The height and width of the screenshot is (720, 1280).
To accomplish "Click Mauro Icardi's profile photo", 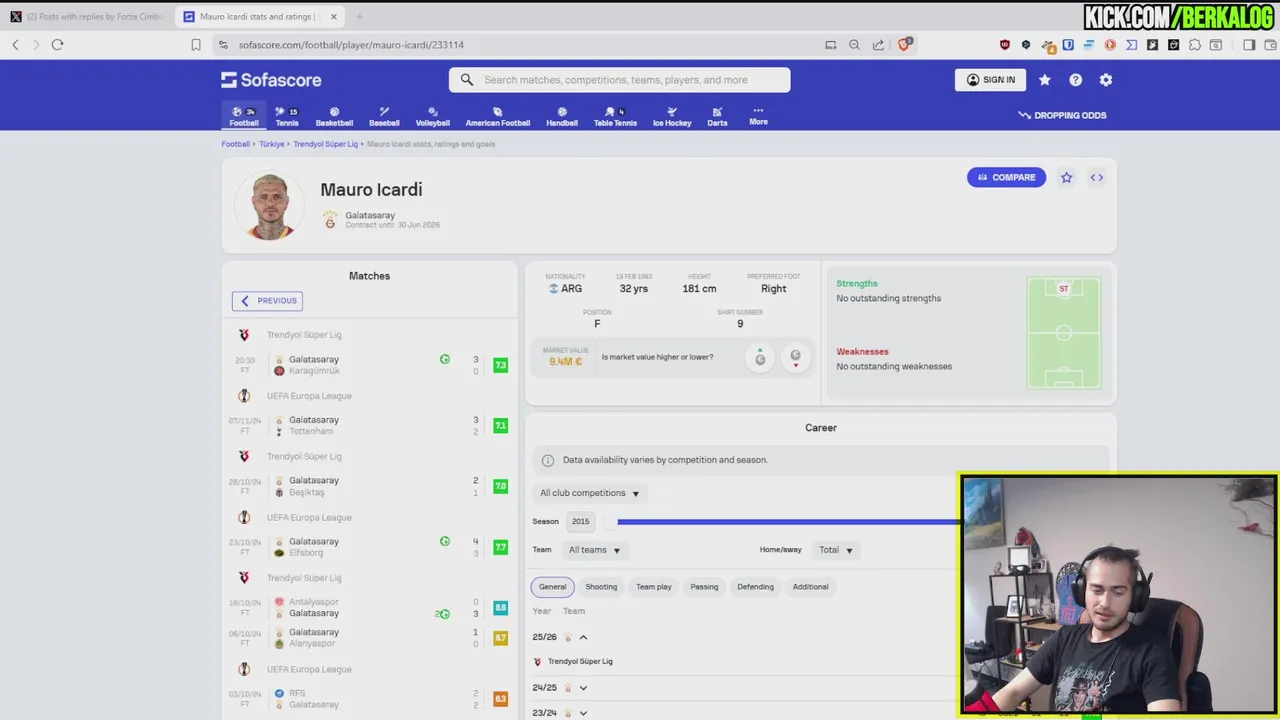I will click(269, 206).
